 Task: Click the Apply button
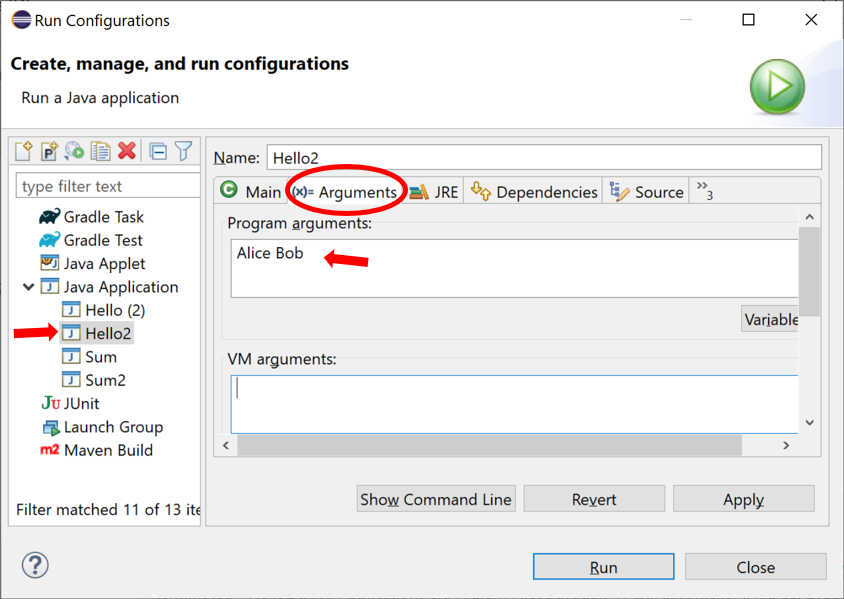(743, 499)
